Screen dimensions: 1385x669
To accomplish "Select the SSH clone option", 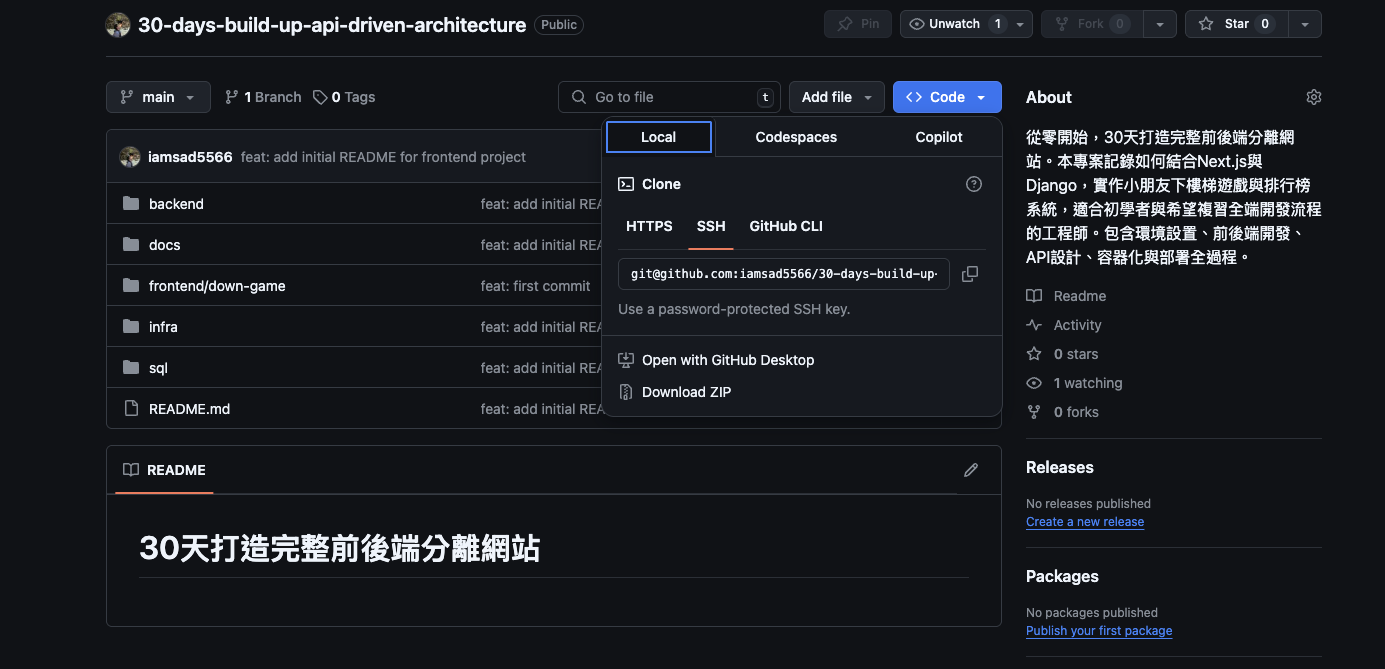I will click(711, 226).
